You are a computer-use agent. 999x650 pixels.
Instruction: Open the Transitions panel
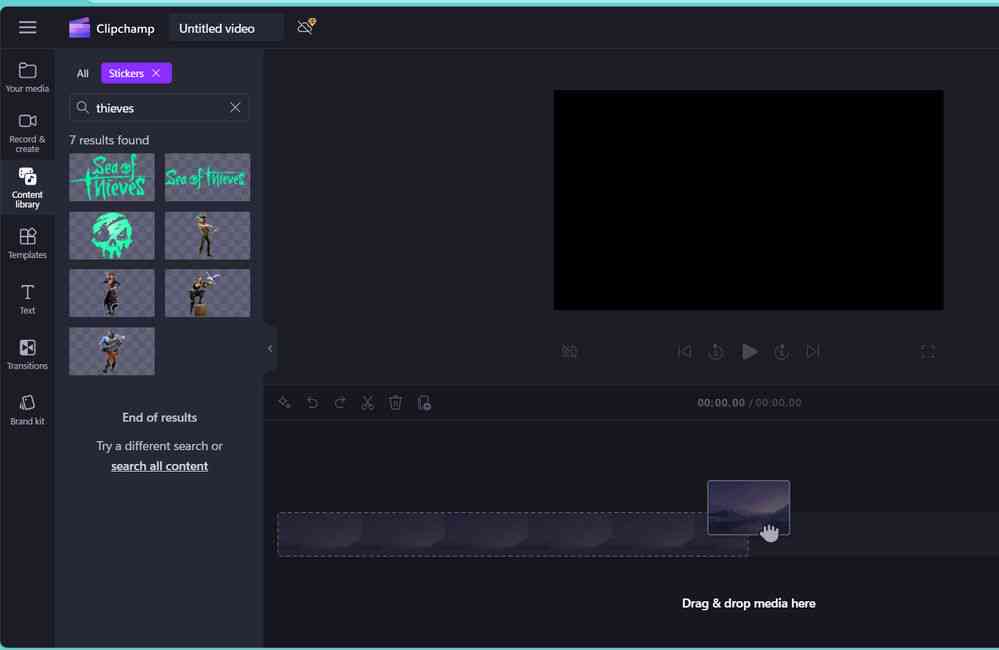click(27, 354)
